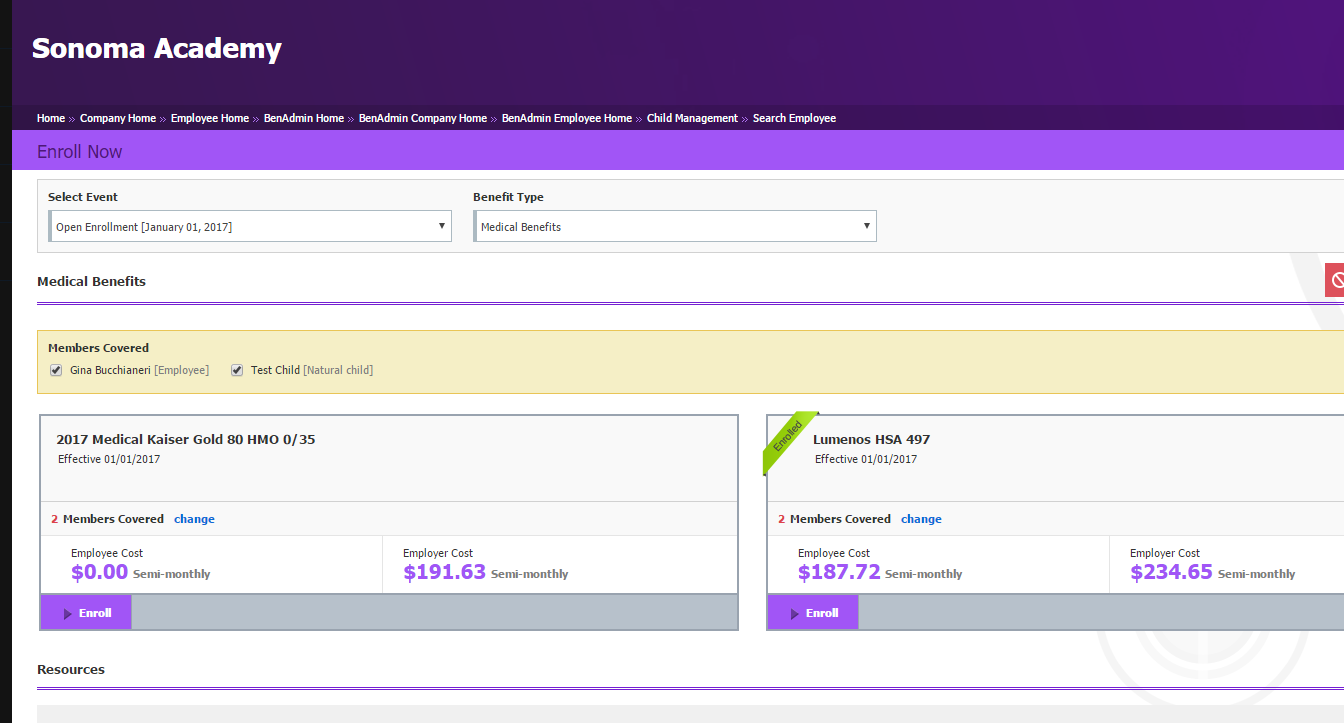The image size is (1344, 723).
Task: Click the Resources section heading
Action: point(71,669)
